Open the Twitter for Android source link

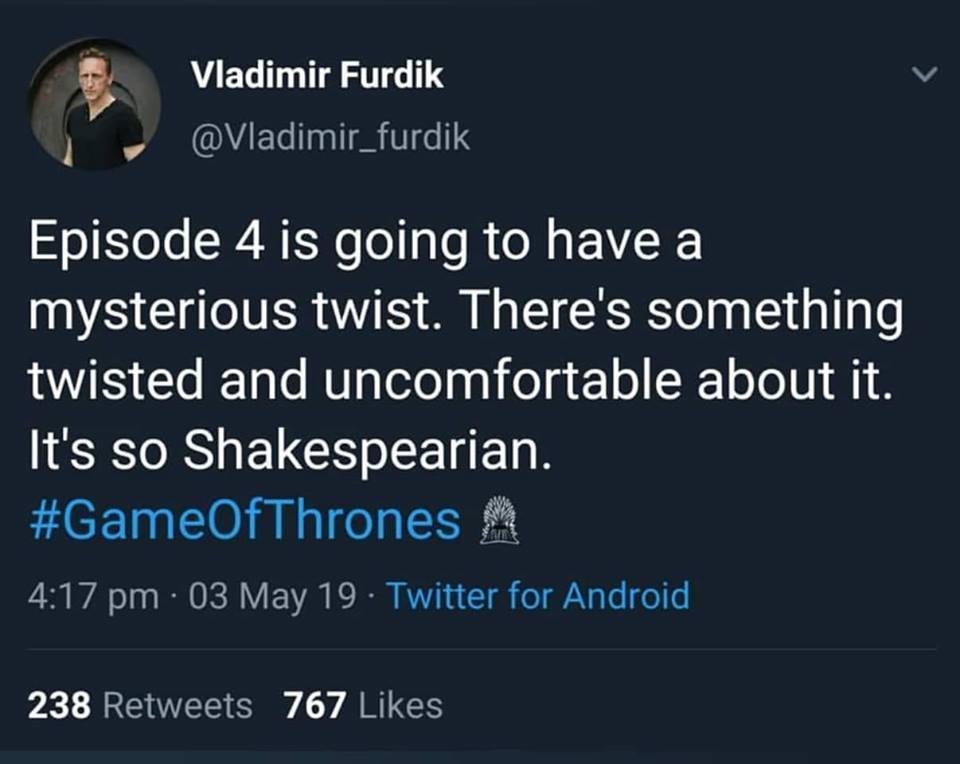tap(537, 596)
